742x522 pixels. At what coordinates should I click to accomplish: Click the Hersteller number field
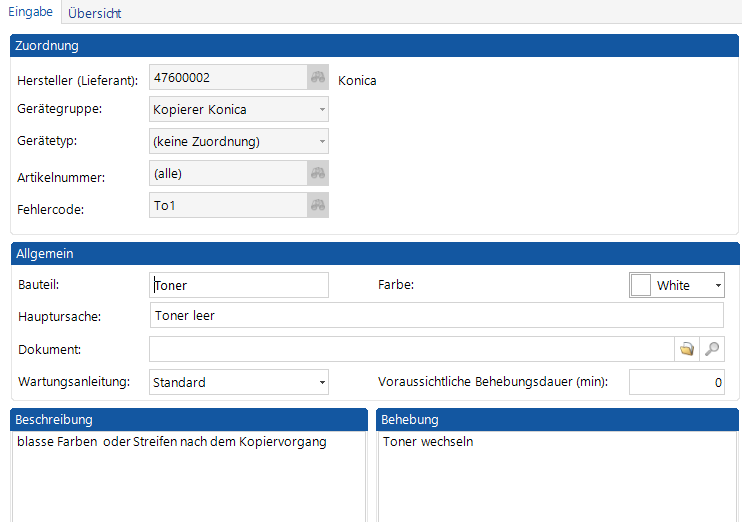point(227,77)
